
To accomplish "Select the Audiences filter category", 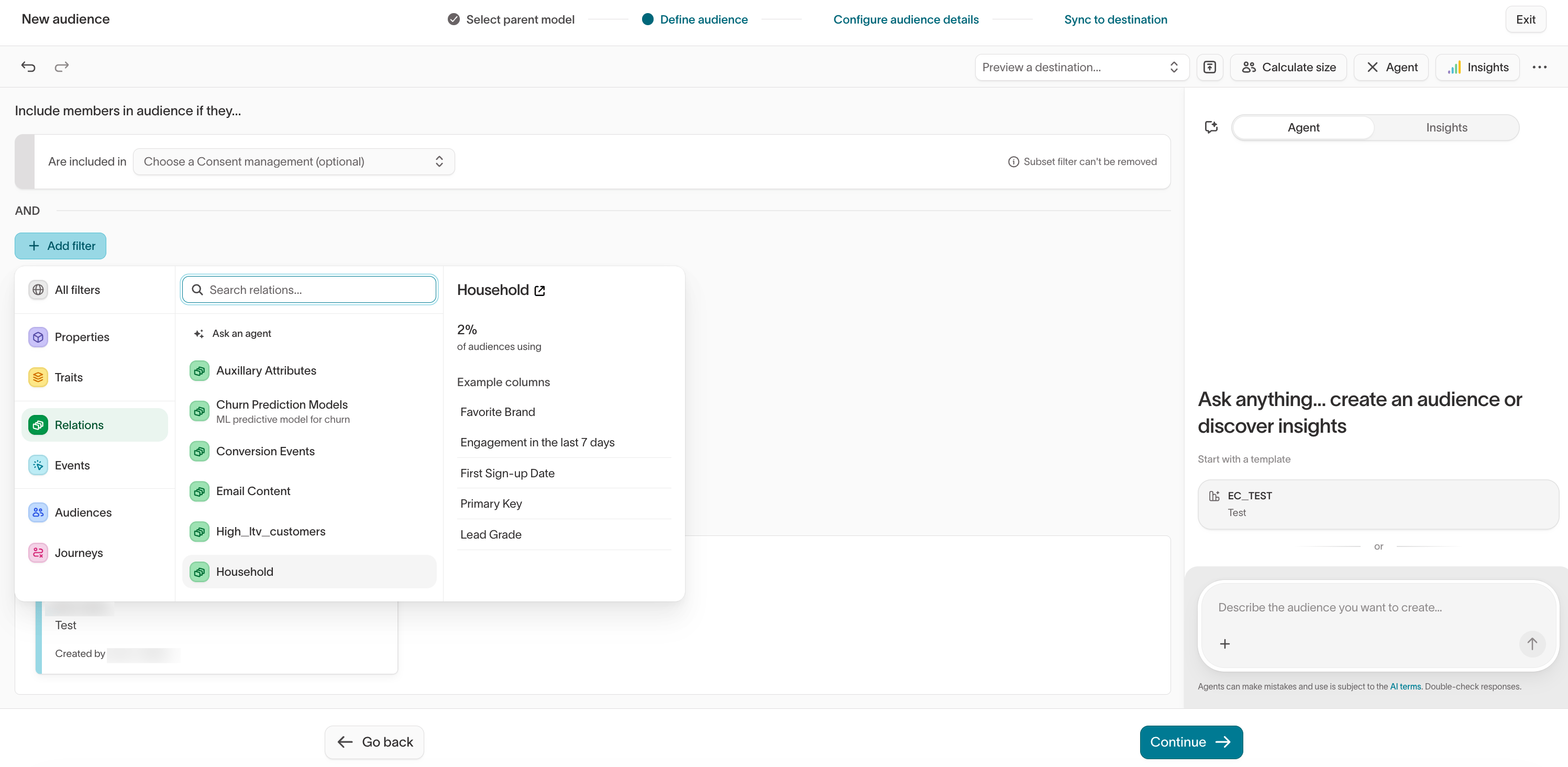I will [x=94, y=512].
